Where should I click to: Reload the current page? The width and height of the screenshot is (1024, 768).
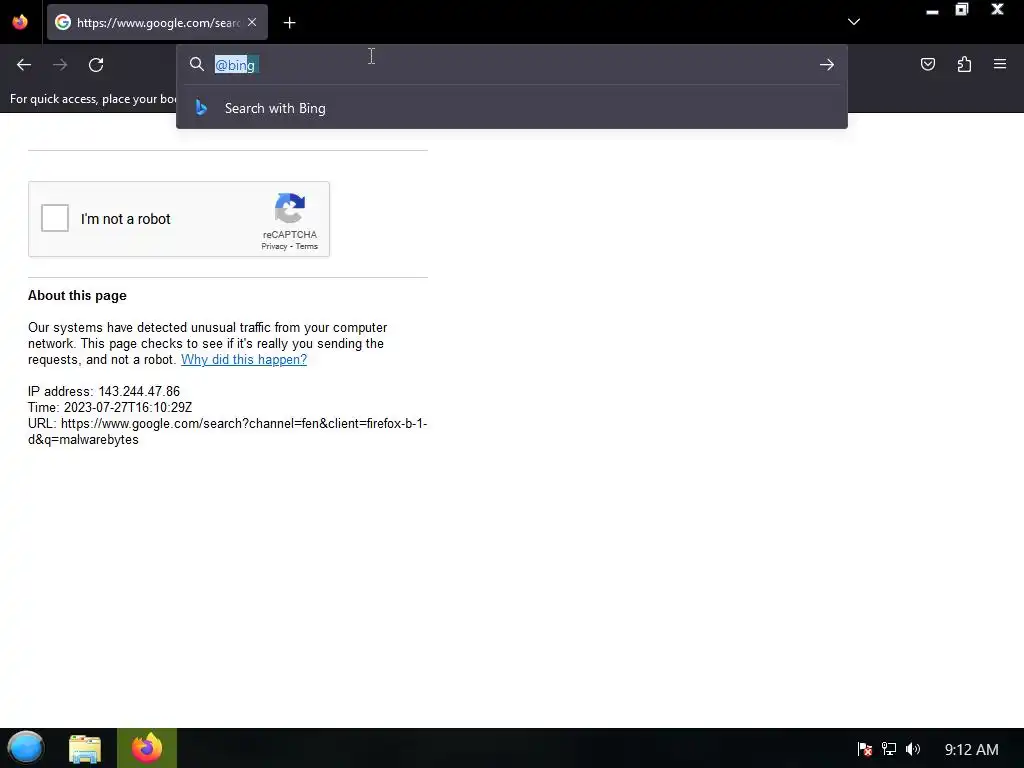coord(96,65)
